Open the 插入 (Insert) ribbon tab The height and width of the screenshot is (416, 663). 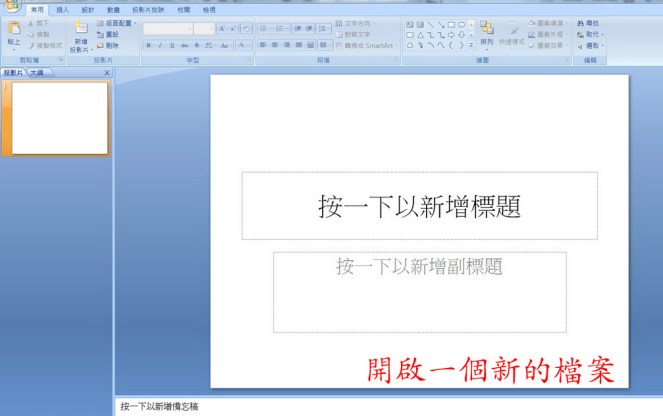(x=63, y=9)
